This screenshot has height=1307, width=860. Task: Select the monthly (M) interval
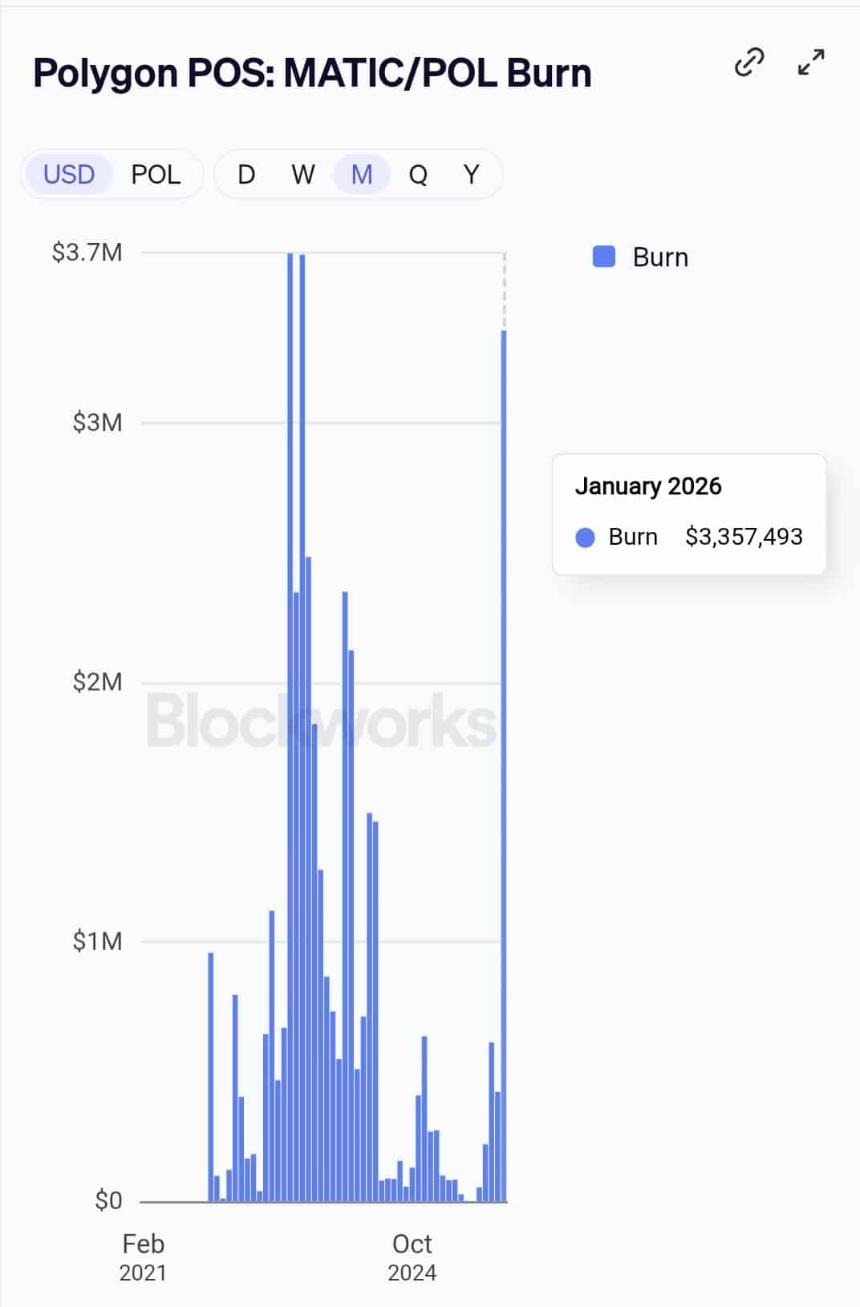362,175
